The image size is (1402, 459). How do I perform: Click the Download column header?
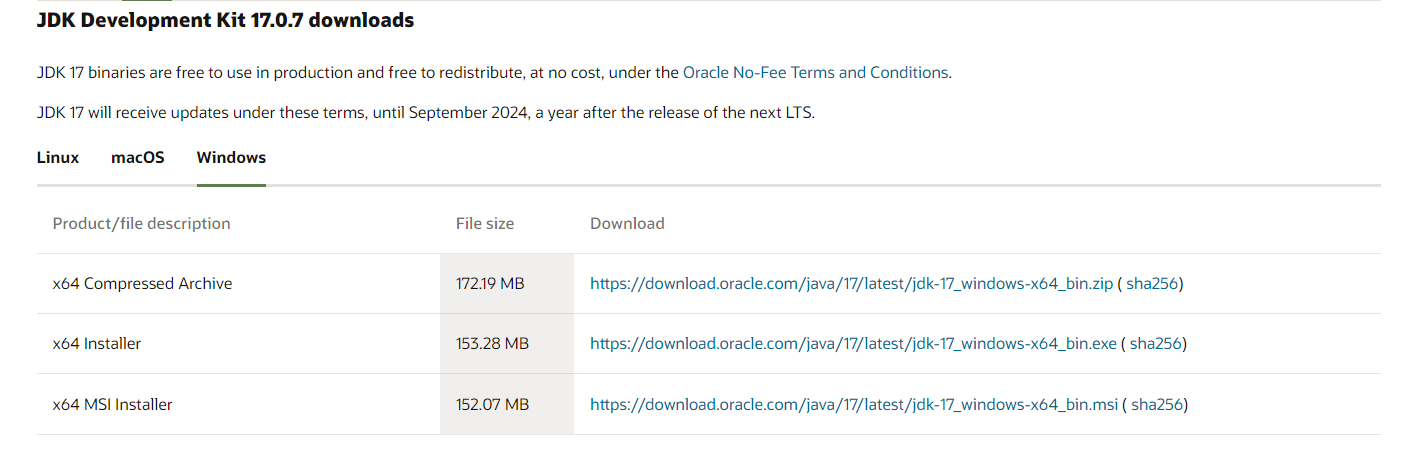(x=627, y=224)
